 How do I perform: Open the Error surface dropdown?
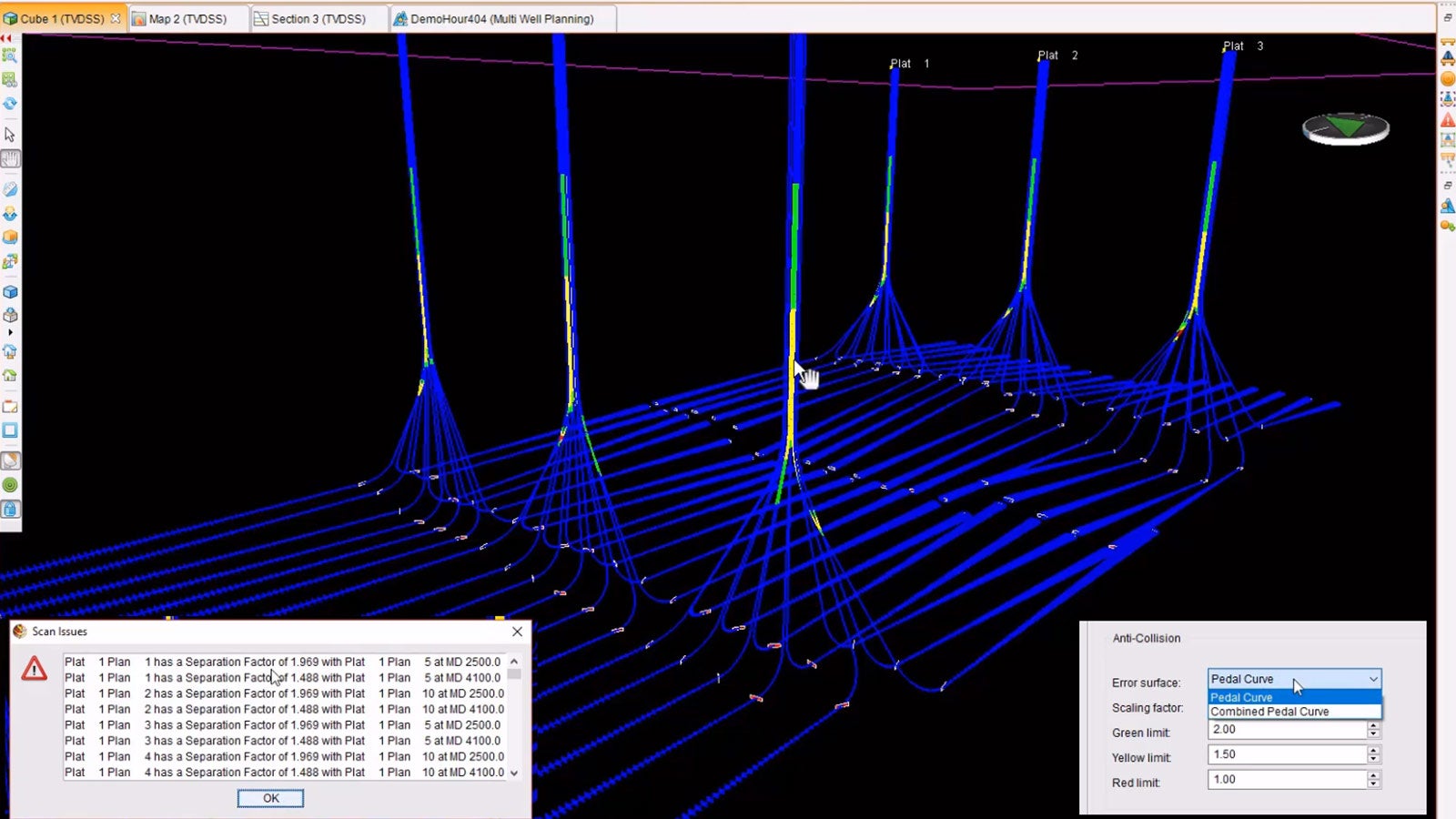point(1294,679)
